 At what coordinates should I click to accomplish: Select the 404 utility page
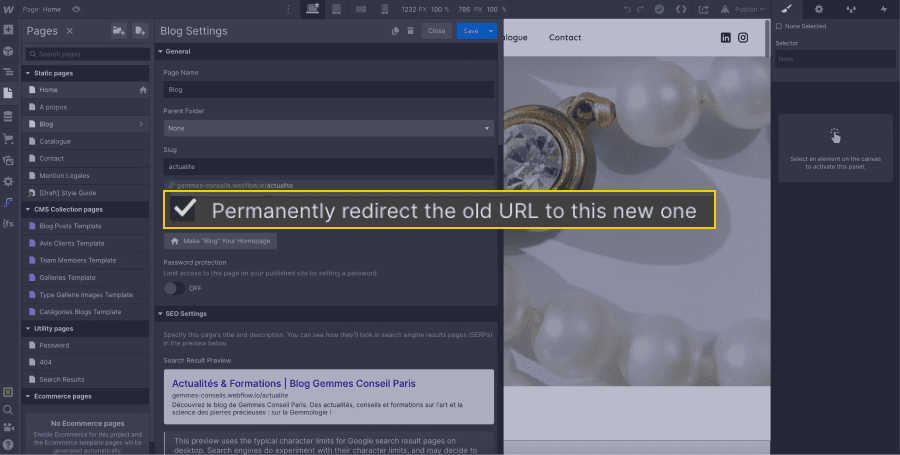pos(86,363)
